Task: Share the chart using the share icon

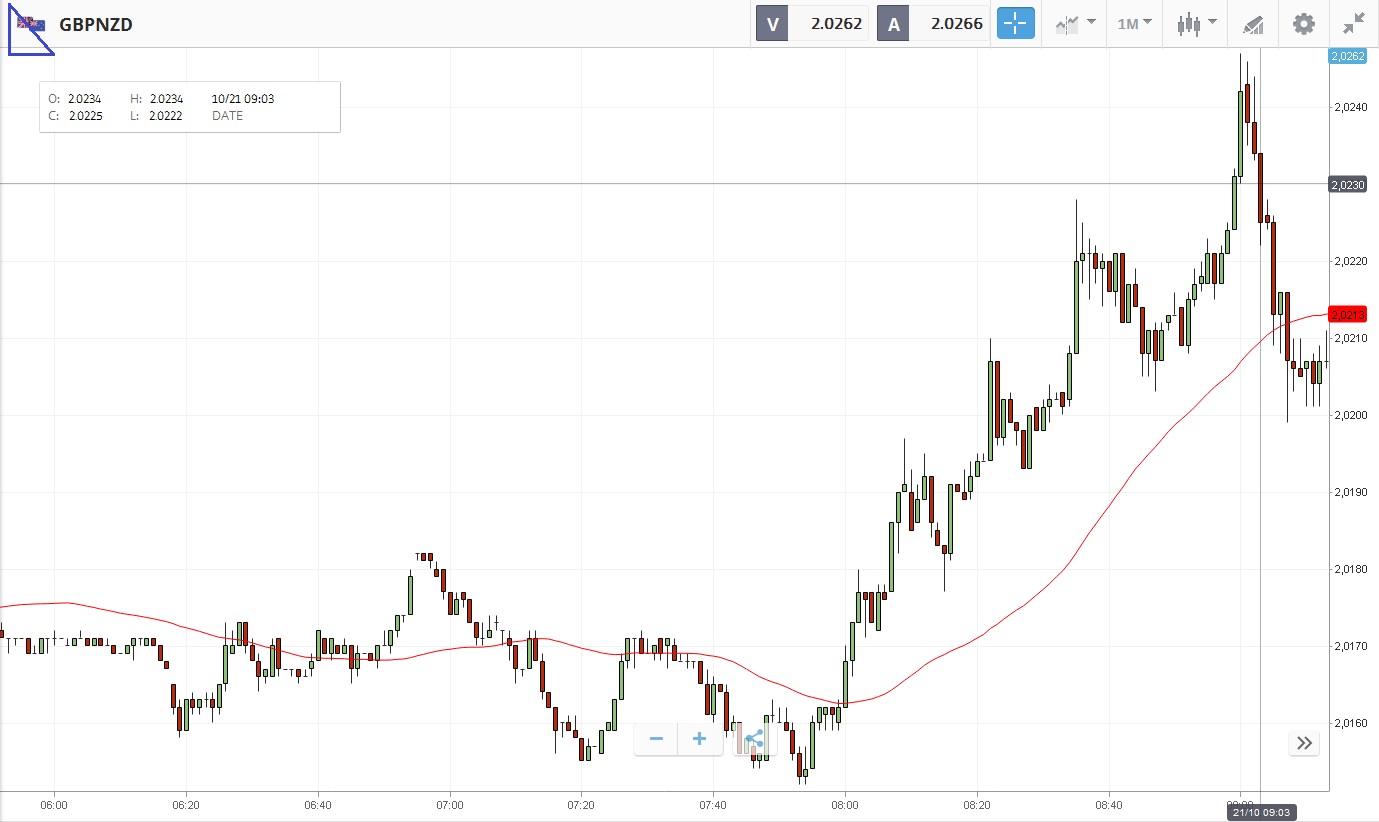Action: [754, 740]
